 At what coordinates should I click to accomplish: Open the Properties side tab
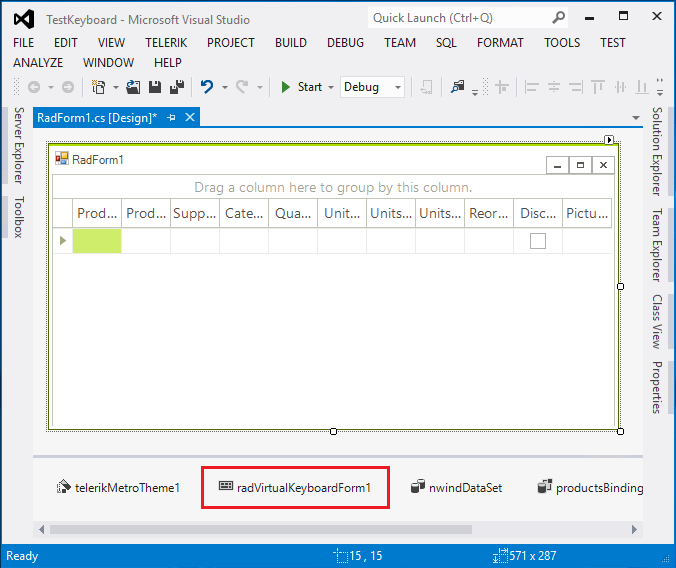tap(657, 387)
